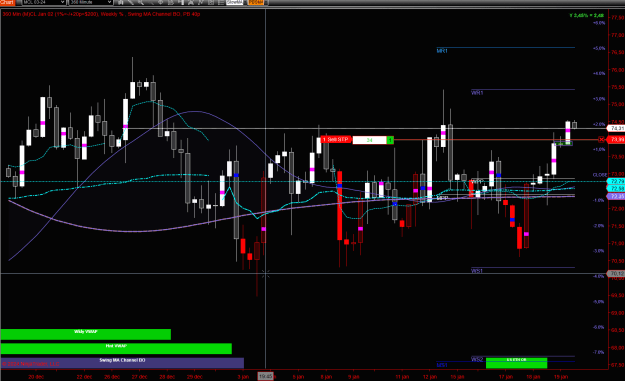The height and width of the screenshot is (381, 625).
Task: Select the WS1 pivot level label
Action: [x=477, y=271]
